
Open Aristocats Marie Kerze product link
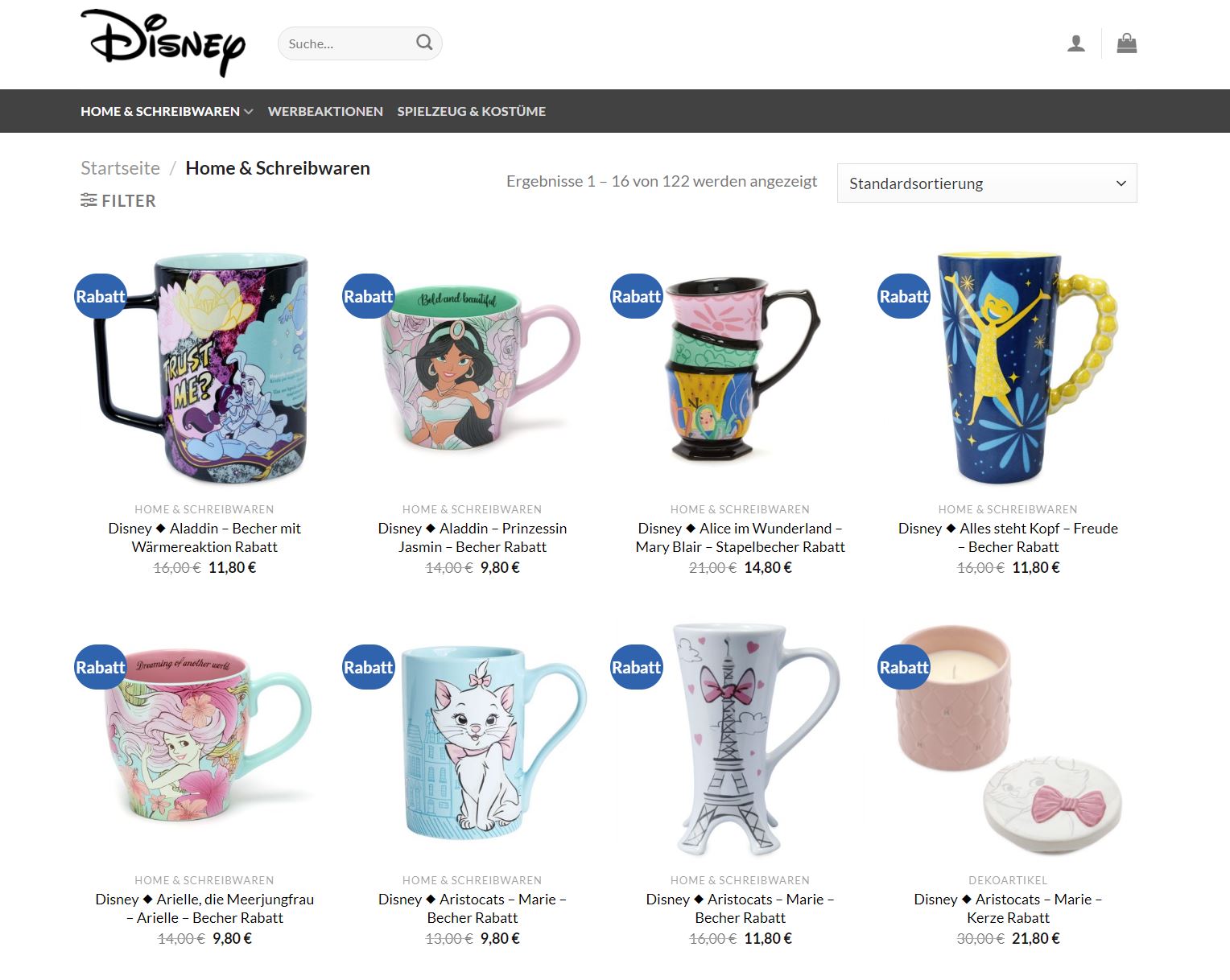(1008, 908)
